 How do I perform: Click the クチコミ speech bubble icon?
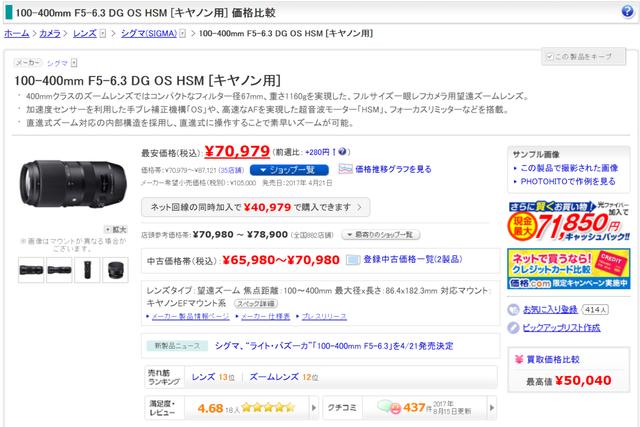pyautogui.click(x=389, y=407)
